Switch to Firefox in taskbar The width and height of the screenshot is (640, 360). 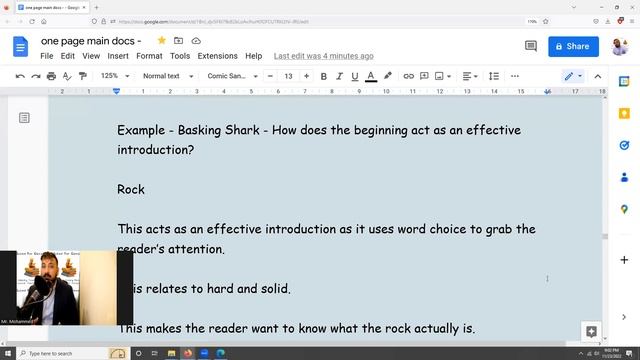tap(188, 353)
